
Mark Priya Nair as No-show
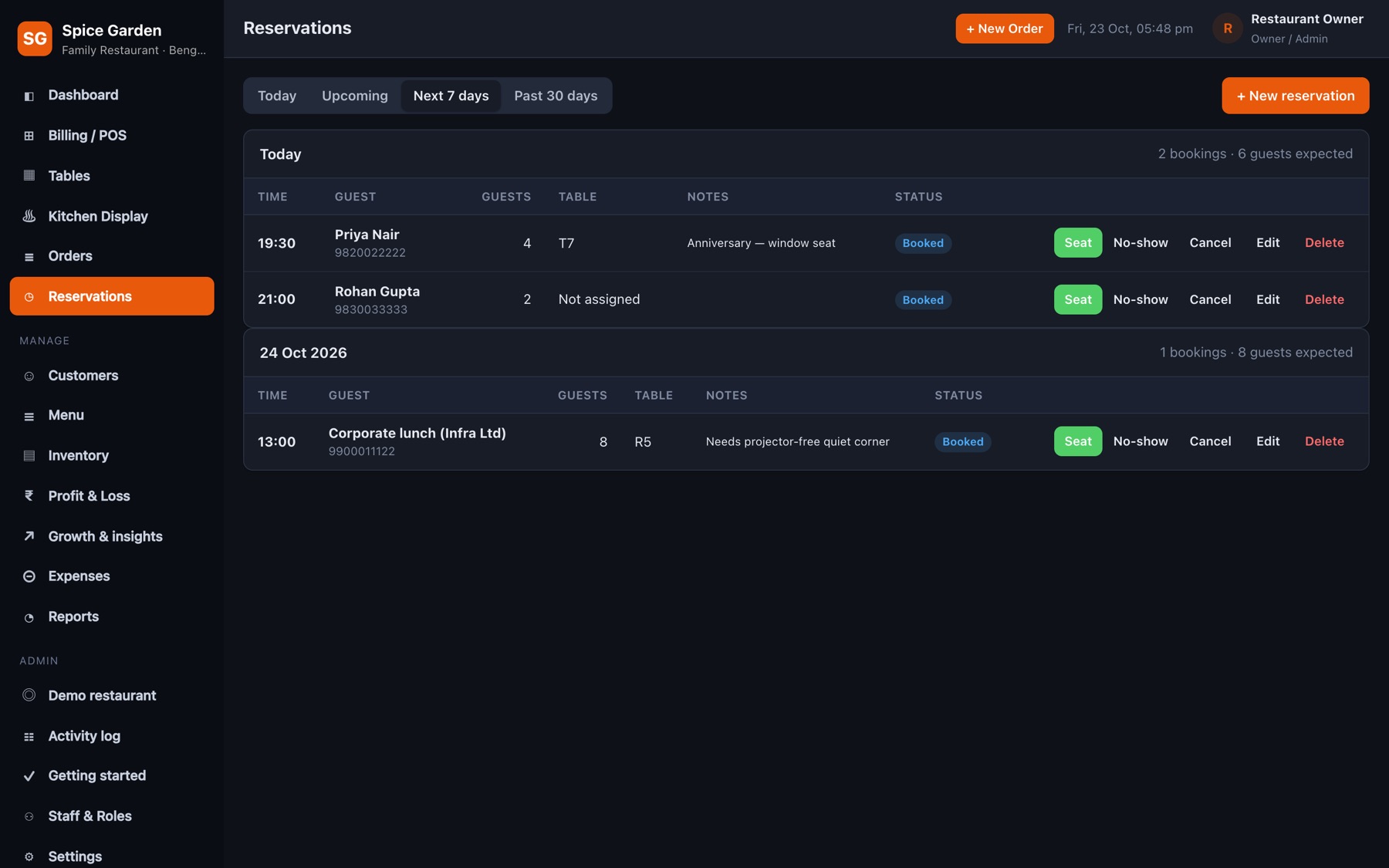tap(1140, 243)
